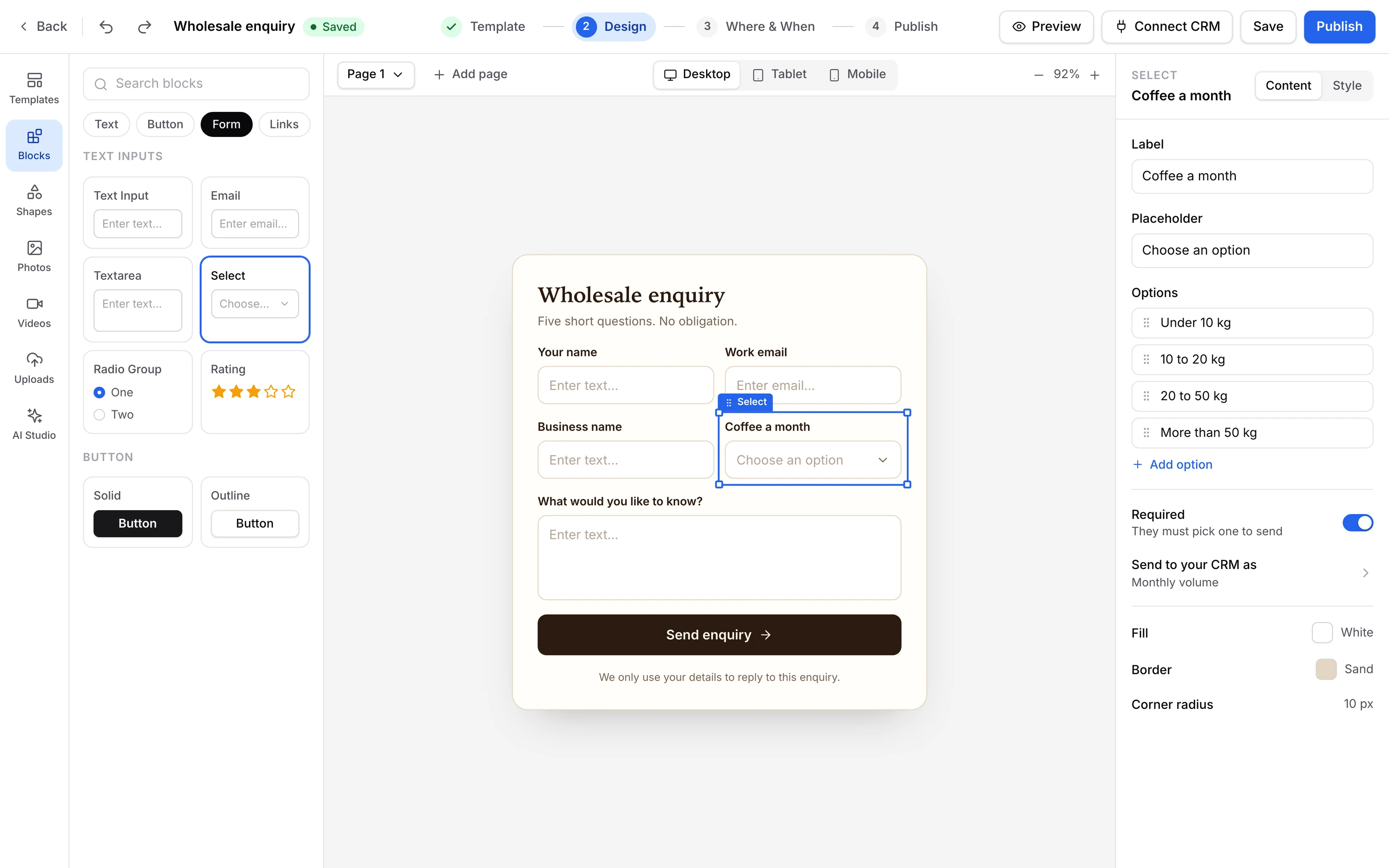The image size is (1389, 868).
Task: Switch canvas to Desktop view
Action: [x=697, y=75]
